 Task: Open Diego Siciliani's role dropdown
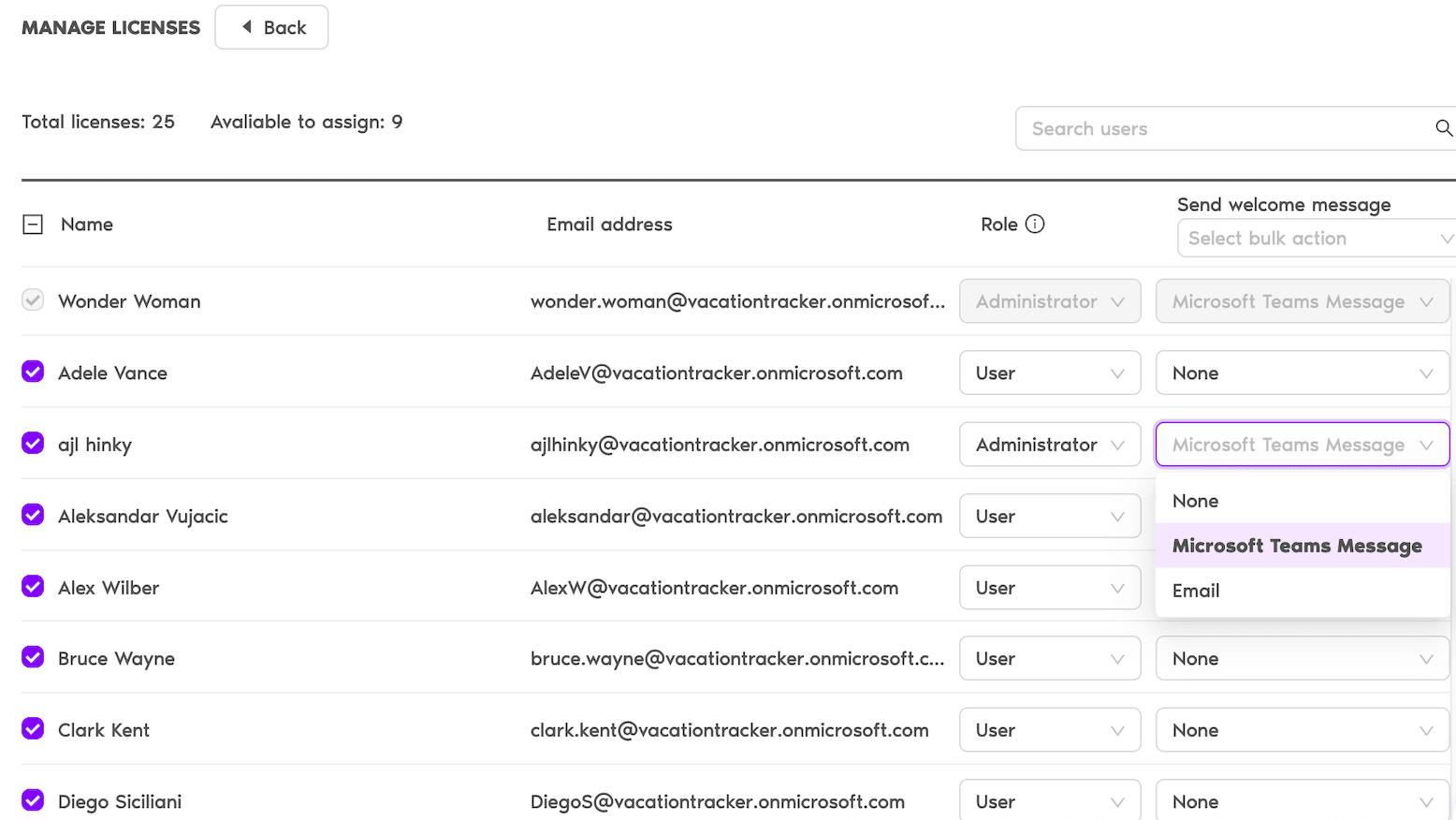(1050, 800)
